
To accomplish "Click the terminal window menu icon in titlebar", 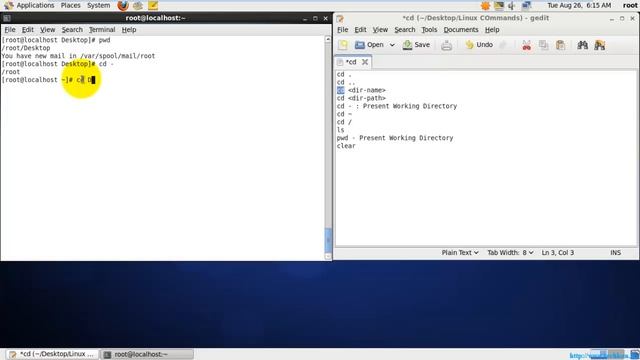I will click(7, 18).
